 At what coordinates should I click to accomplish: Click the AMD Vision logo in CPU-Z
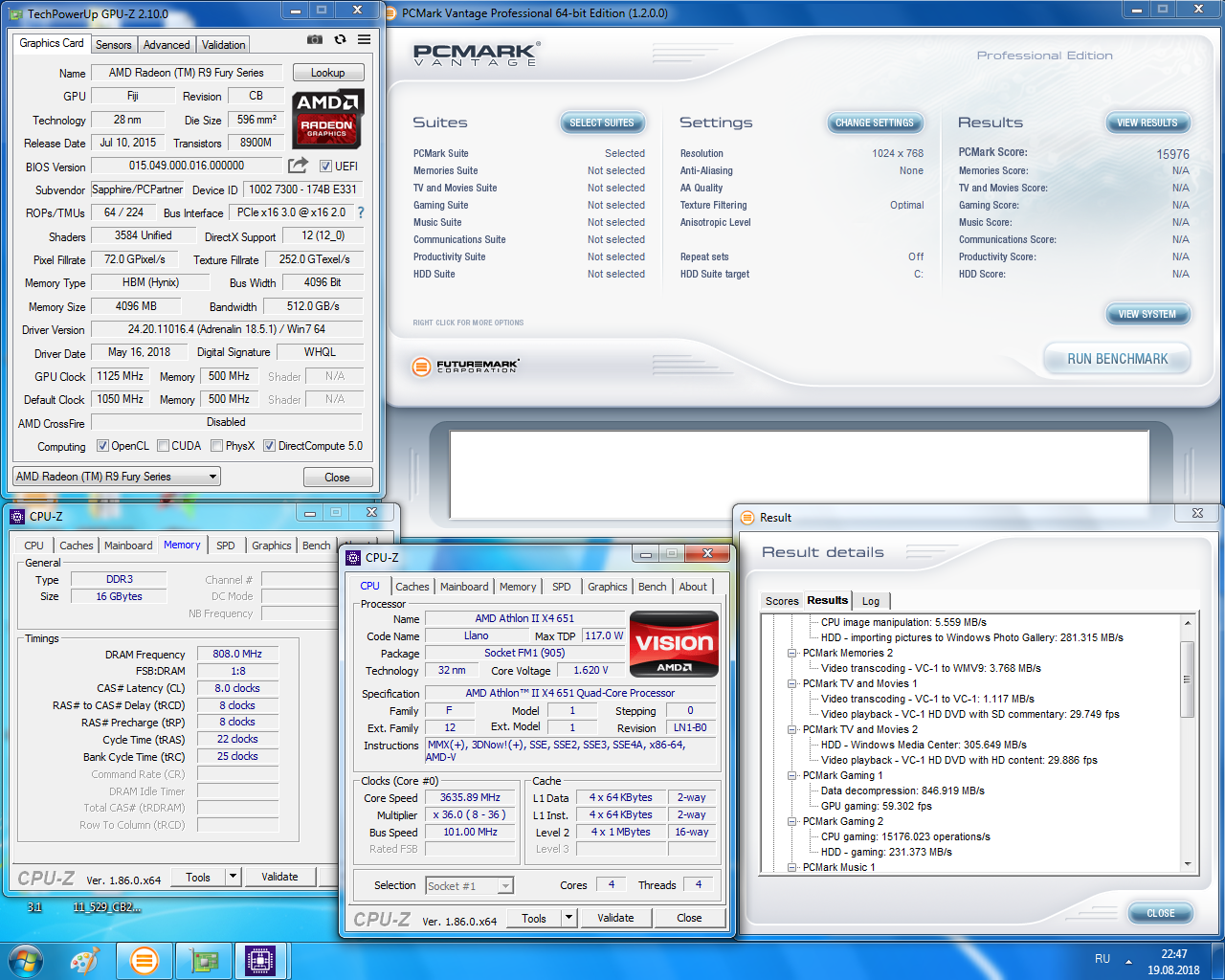coord(674,644)
